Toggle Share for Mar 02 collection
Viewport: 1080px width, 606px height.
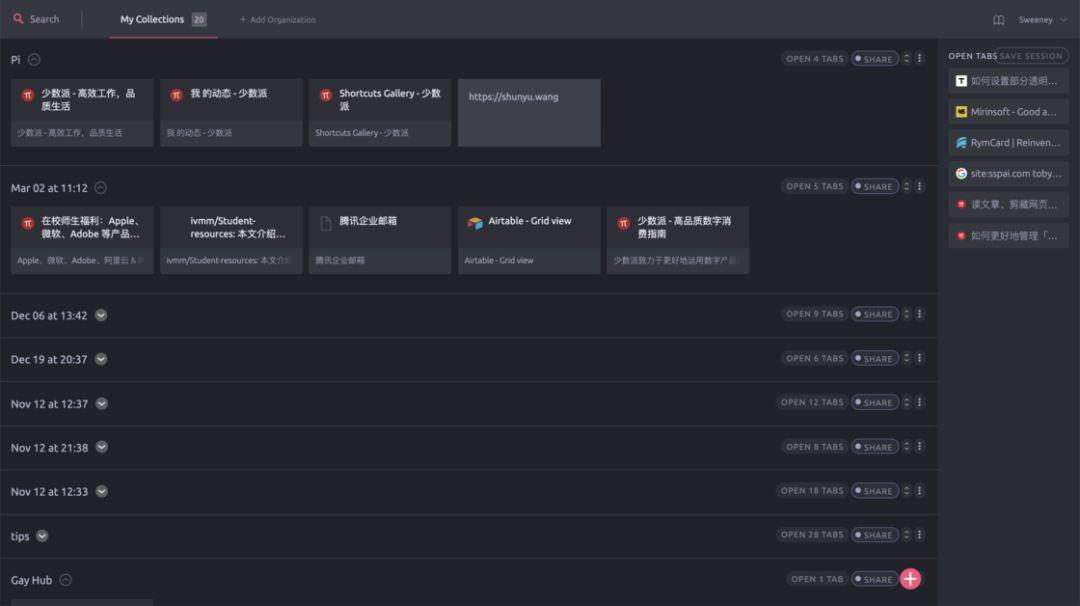click(875, 187)
